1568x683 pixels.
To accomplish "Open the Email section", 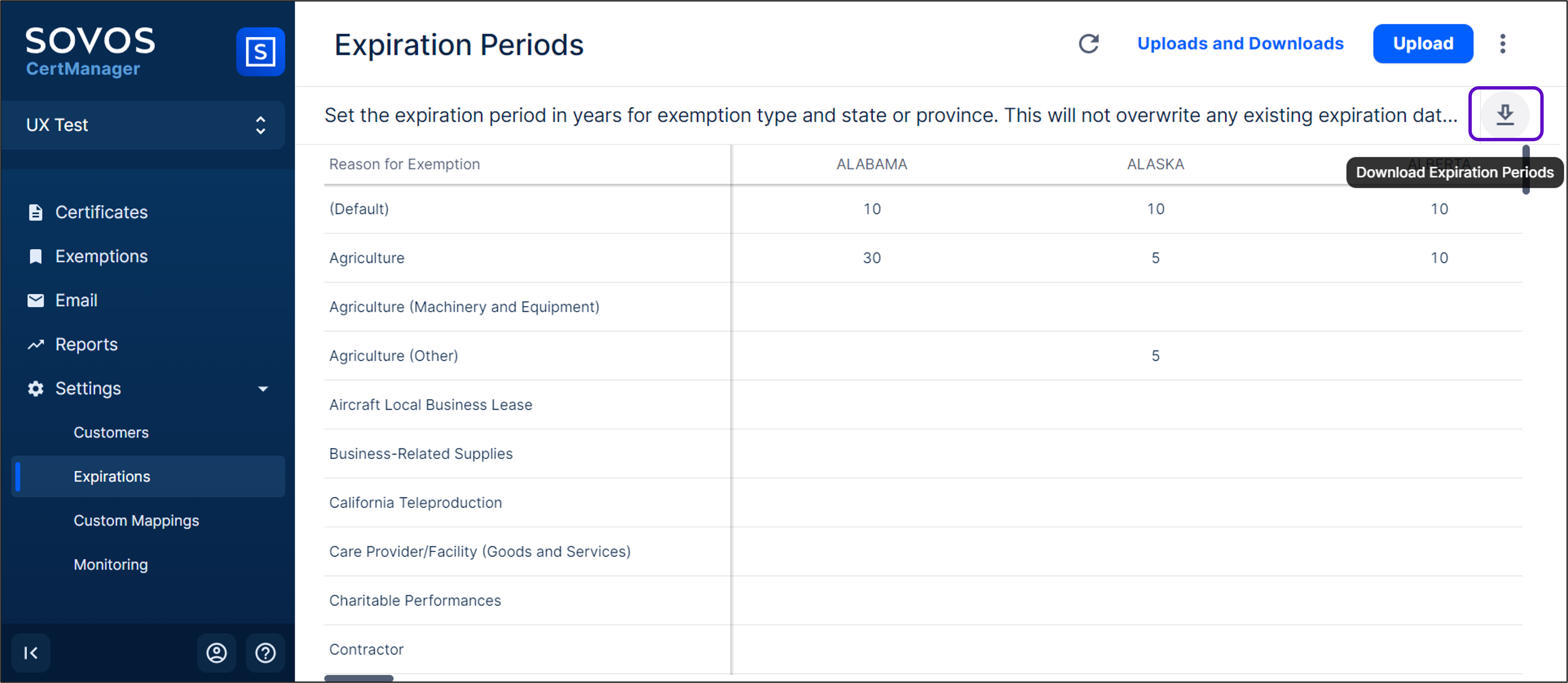I will [76, 300].
